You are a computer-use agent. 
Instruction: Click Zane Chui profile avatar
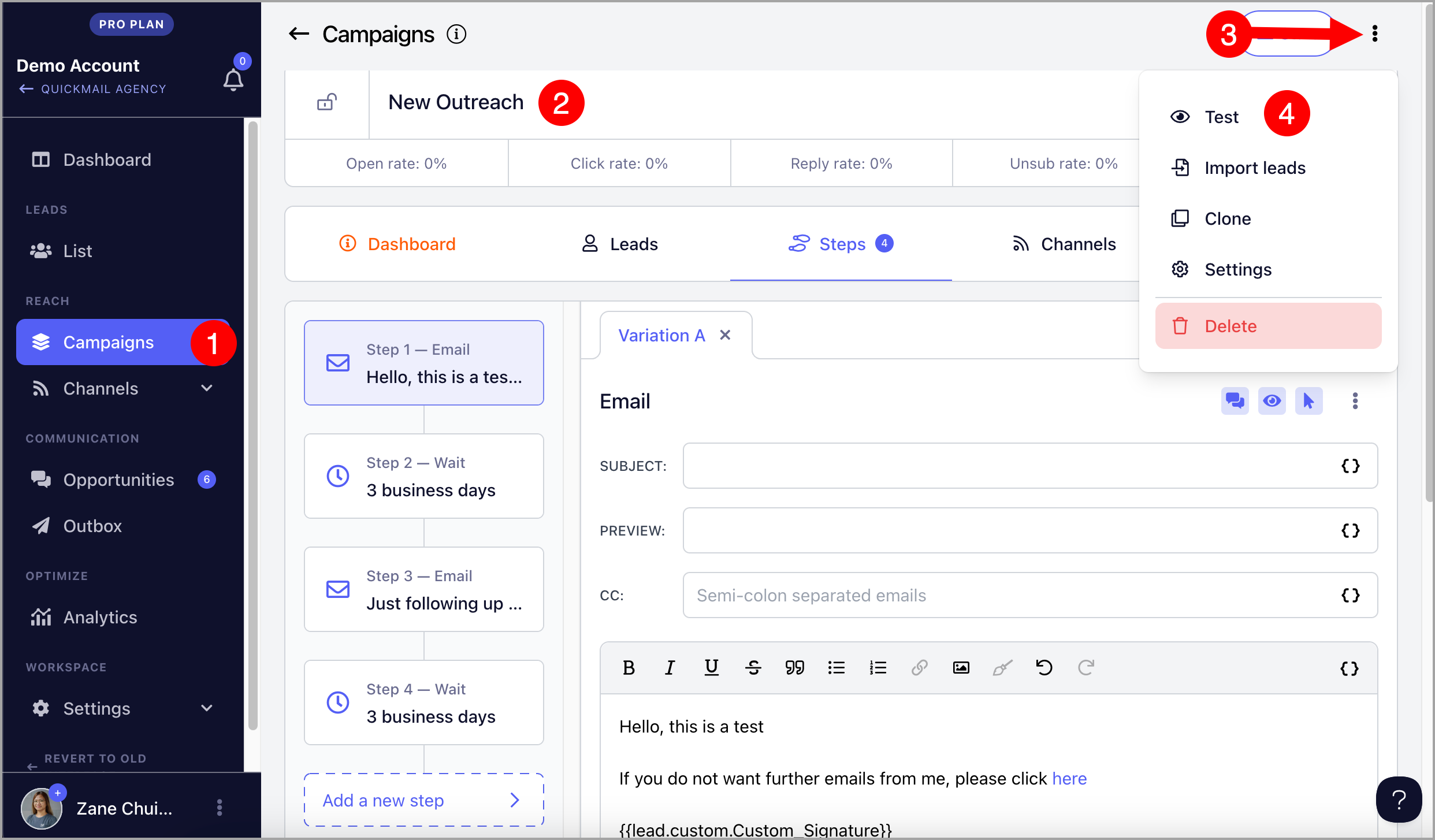(42, 808)
